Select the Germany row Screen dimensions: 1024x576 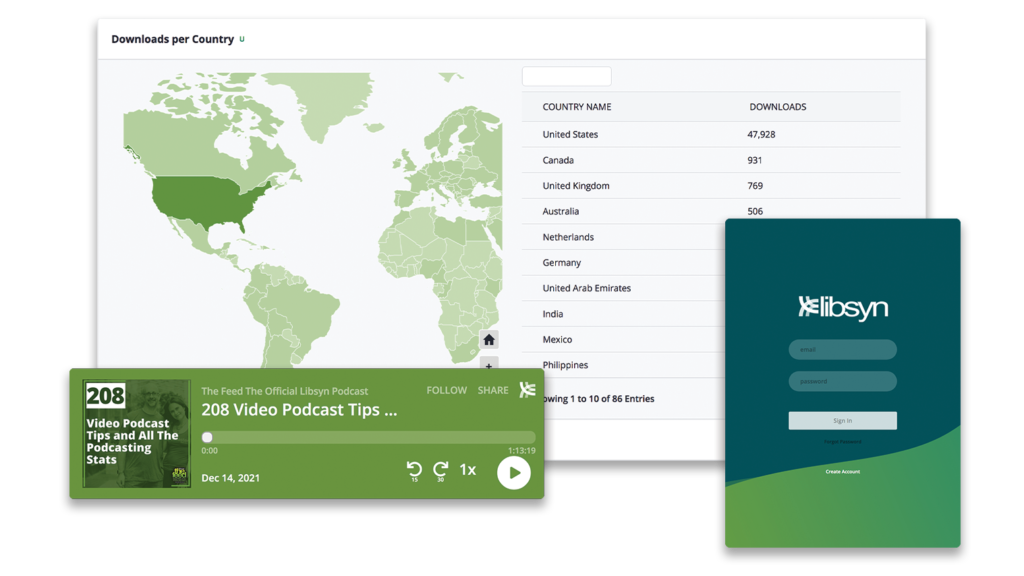pos(623,263)
